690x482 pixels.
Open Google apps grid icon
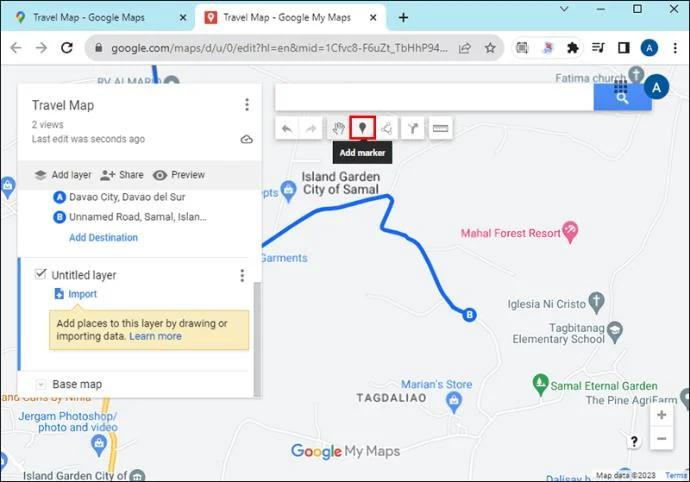(x=621, y=86)
